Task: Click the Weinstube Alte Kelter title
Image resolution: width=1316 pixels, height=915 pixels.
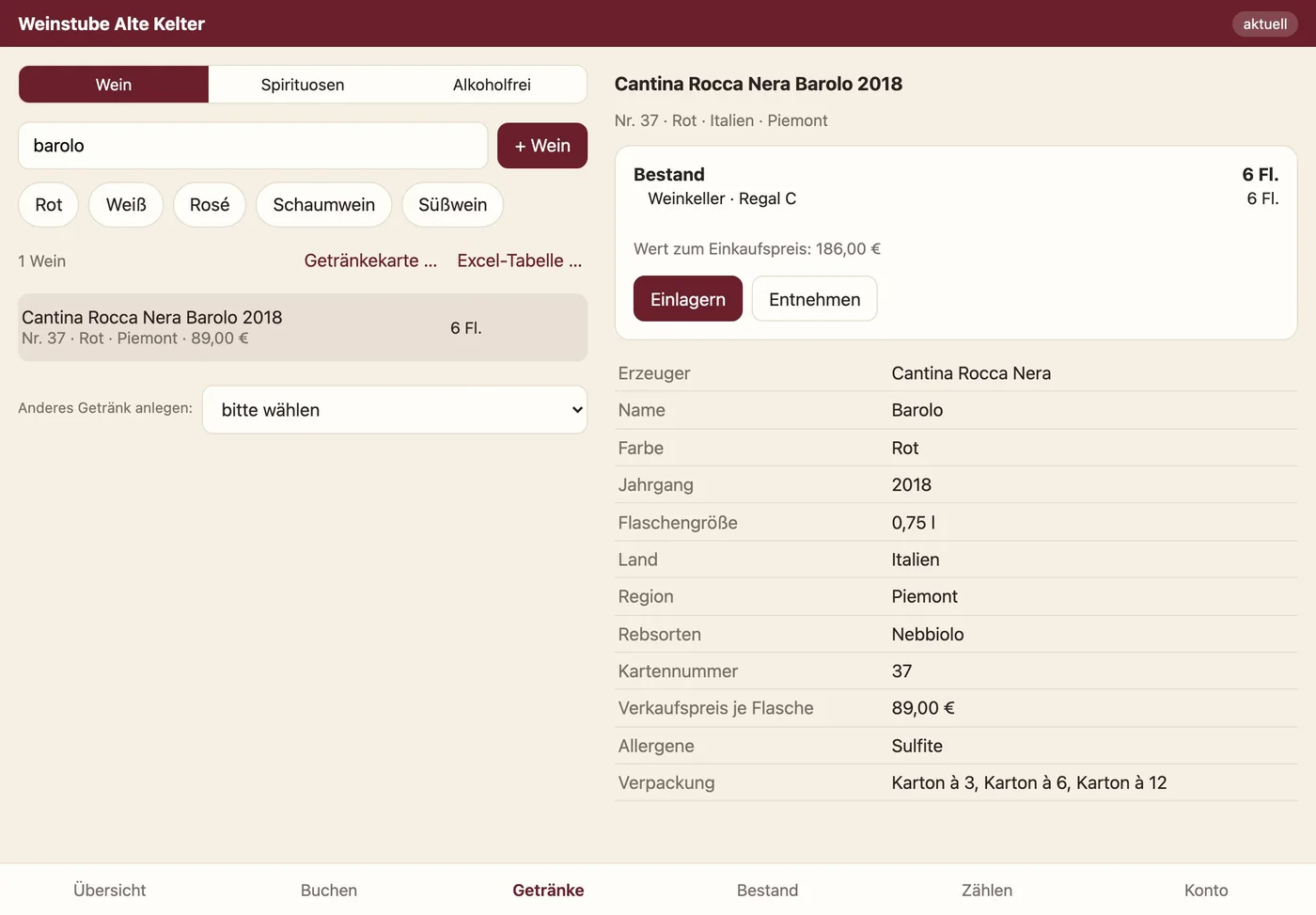Action: point(112,24)
